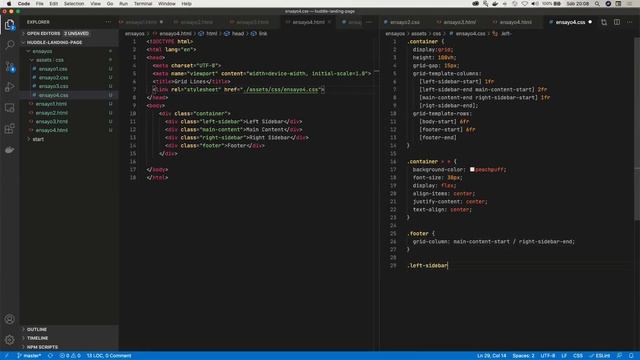Viewport: 640px width, 360px height.
Task: Open ensayo2.css in the file tree
Action: pos(53,78)
